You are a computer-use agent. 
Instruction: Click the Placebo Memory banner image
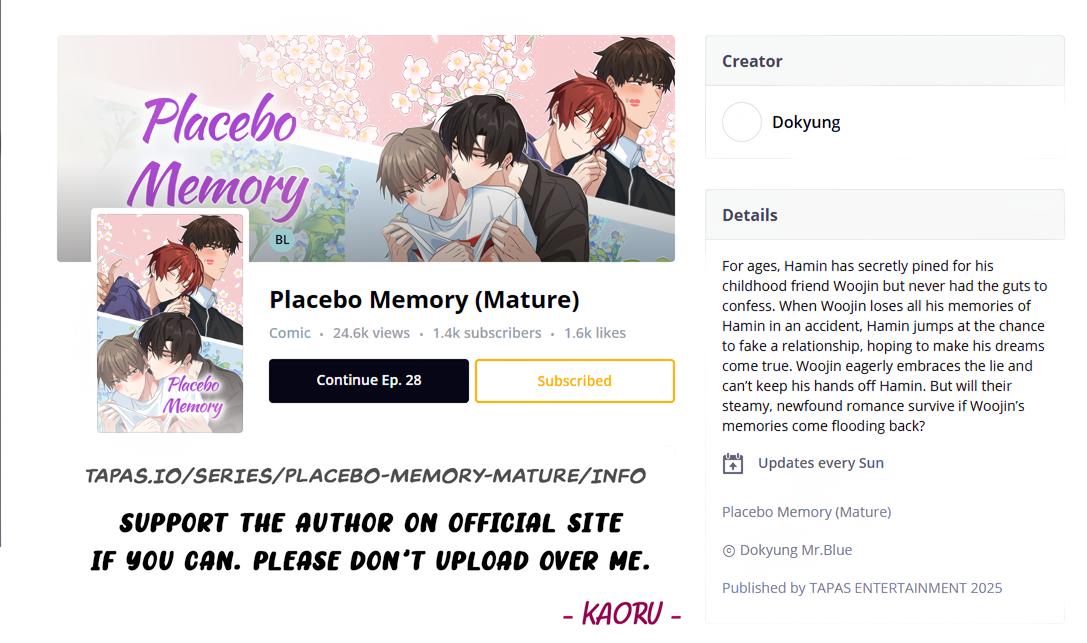click(366, 148)
